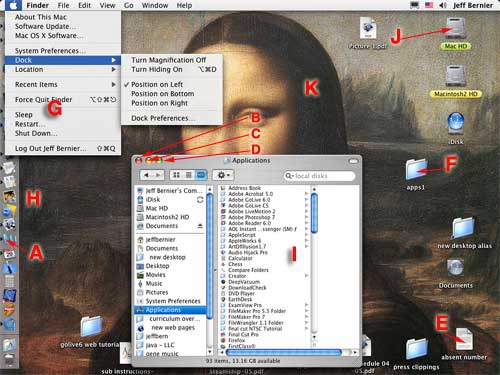Select the apps1 folder on desktop

416,170
